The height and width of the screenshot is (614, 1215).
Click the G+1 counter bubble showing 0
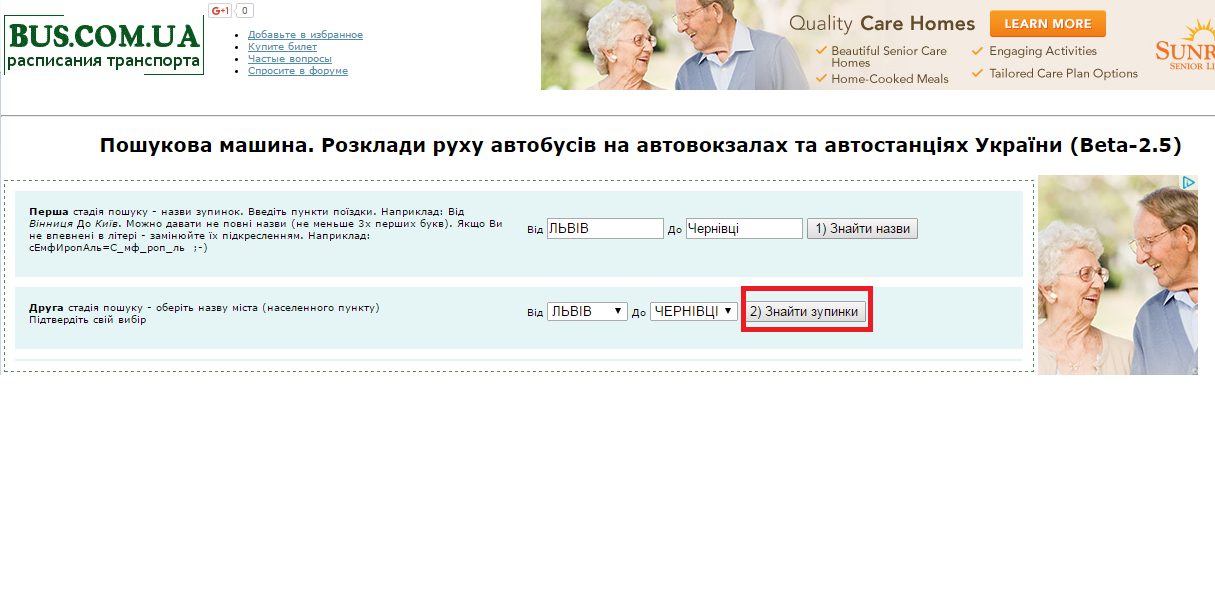pos(245,11)
